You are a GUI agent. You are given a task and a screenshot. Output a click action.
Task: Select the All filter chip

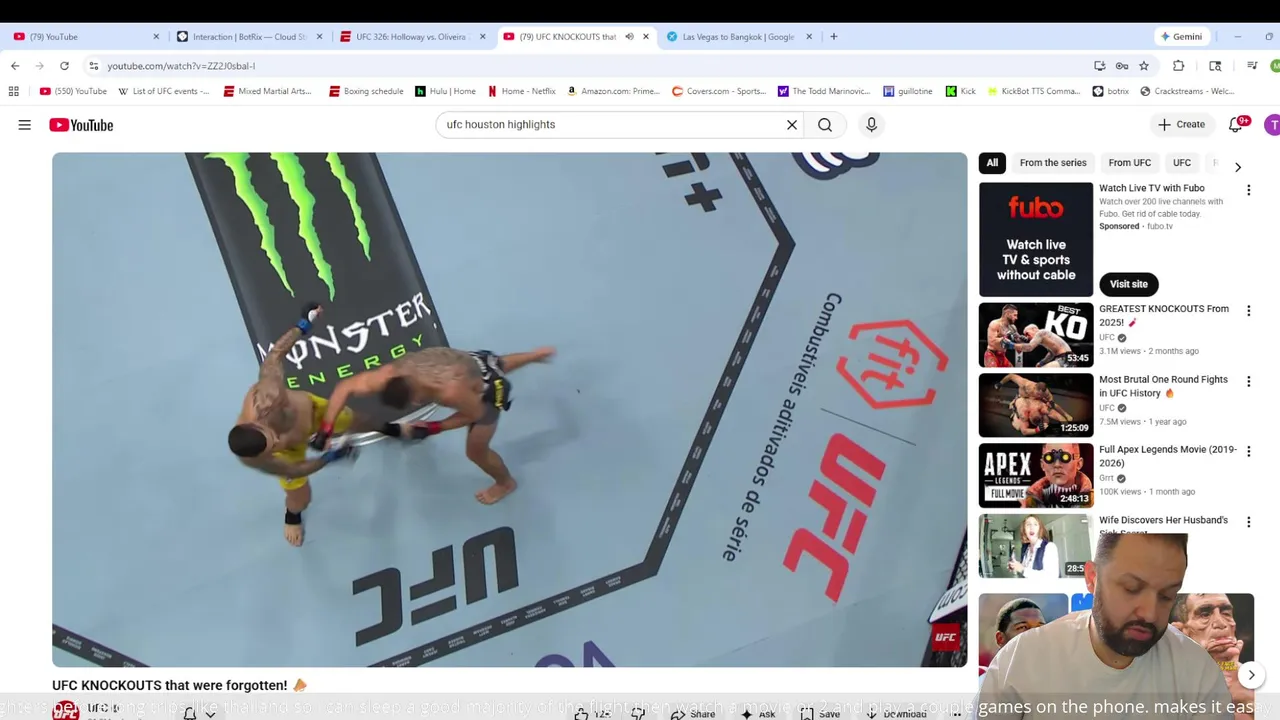click(x=992, y=163)
